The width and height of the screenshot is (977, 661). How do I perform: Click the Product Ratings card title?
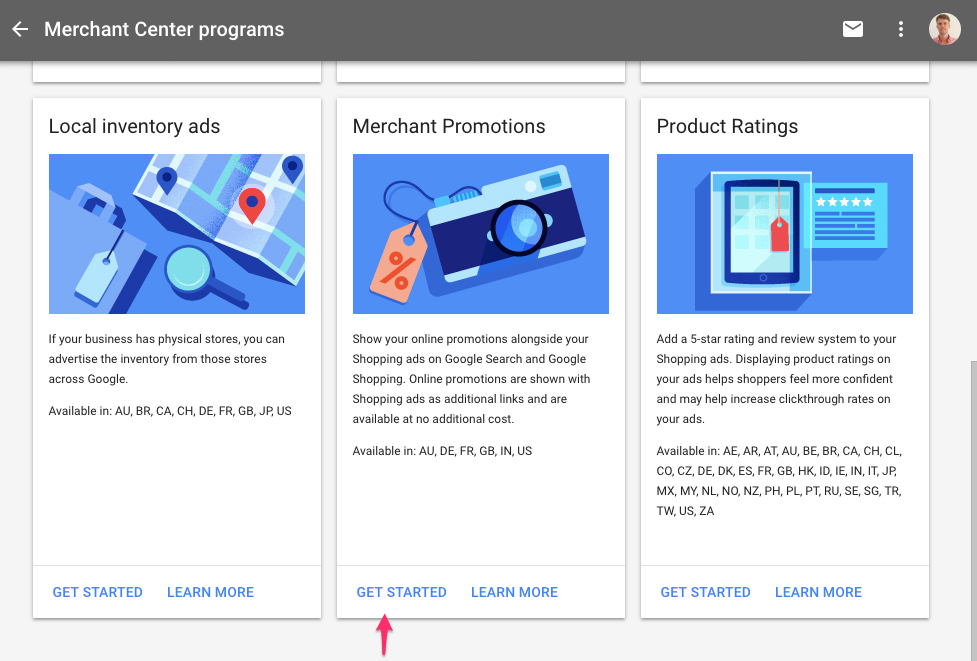727,126
